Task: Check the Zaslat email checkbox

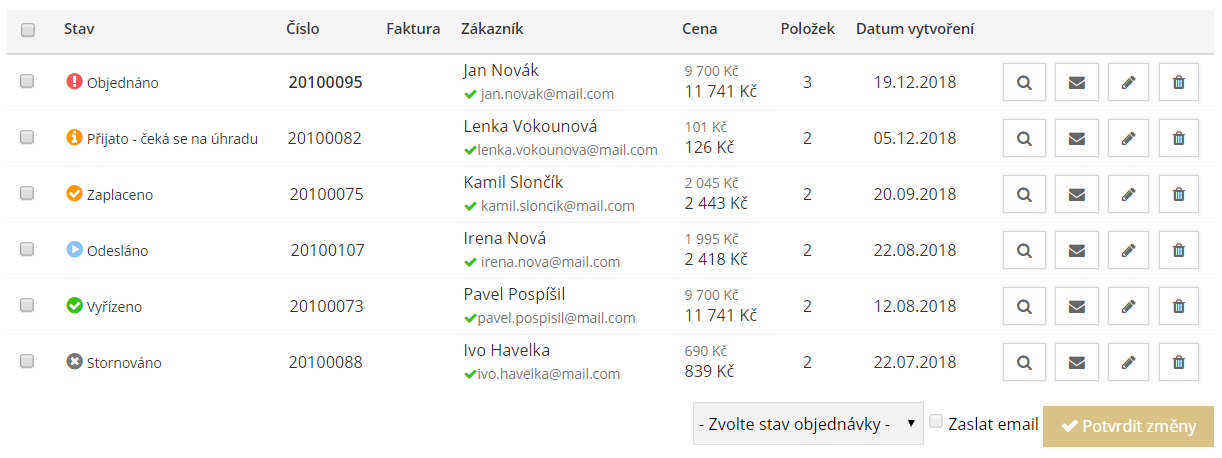Action: pyautogui.click(x=936, y=422)
